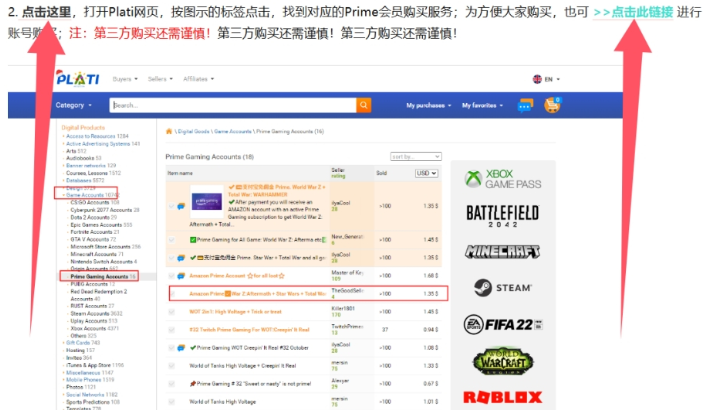Open the #32 Twitch Prime Gaming For WOT listing
The height and width of the screenshot is (410, 705).
pos(249,330)
